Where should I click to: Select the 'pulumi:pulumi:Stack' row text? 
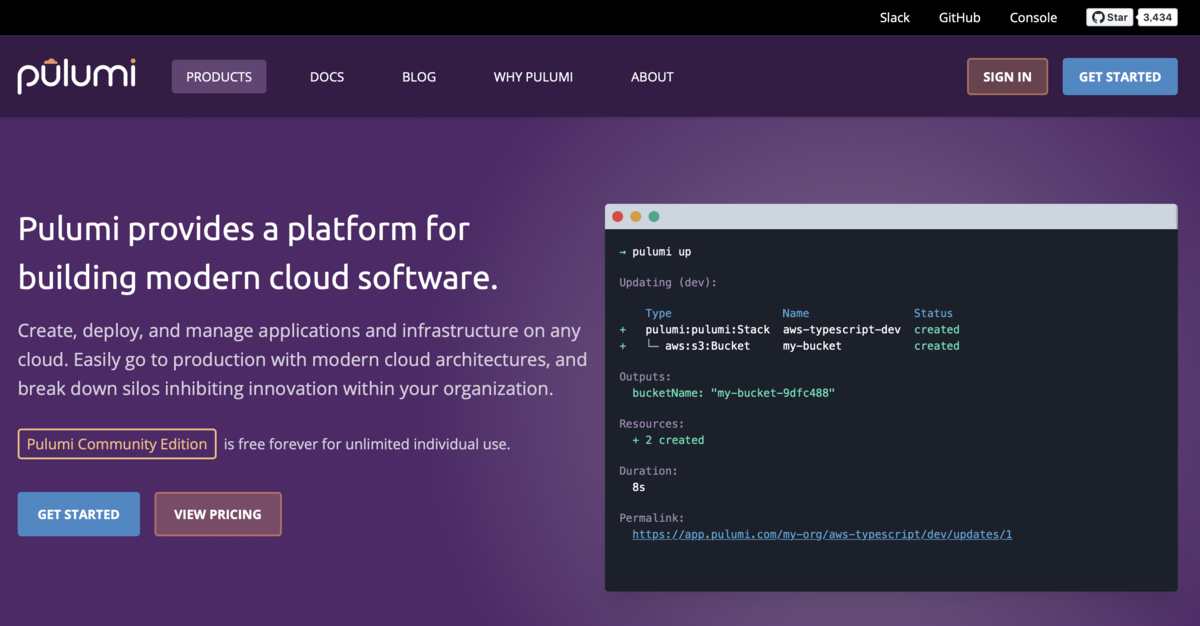[708, 329]
